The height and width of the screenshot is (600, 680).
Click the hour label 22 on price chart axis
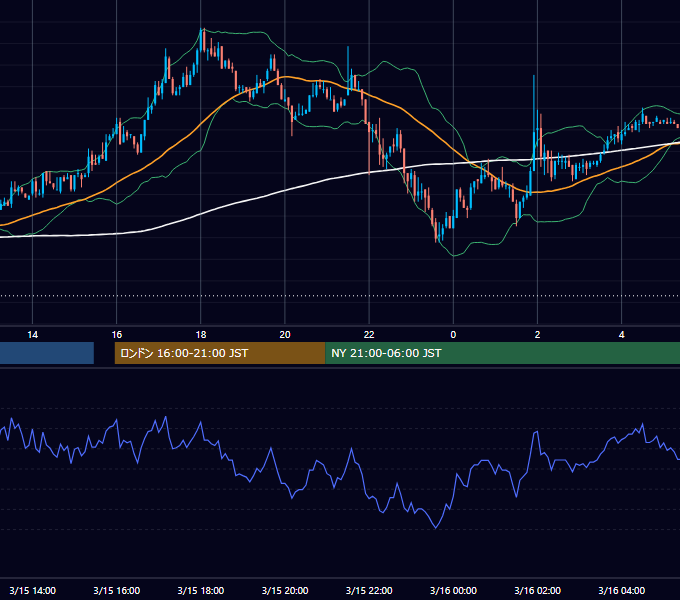pyautogui.click(x=369, y=335)
